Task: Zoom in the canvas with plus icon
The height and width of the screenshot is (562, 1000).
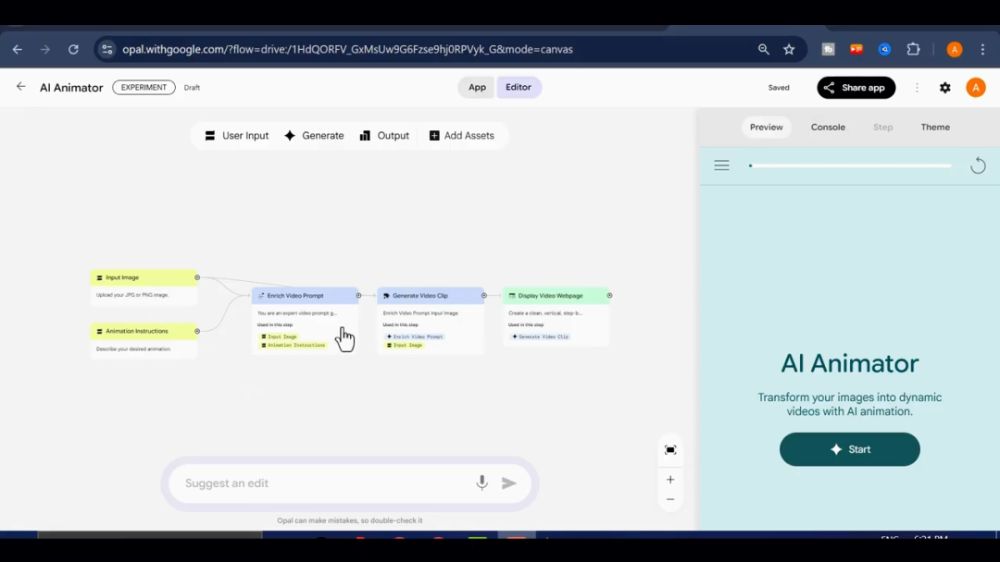Action: (x=670, y=479)
